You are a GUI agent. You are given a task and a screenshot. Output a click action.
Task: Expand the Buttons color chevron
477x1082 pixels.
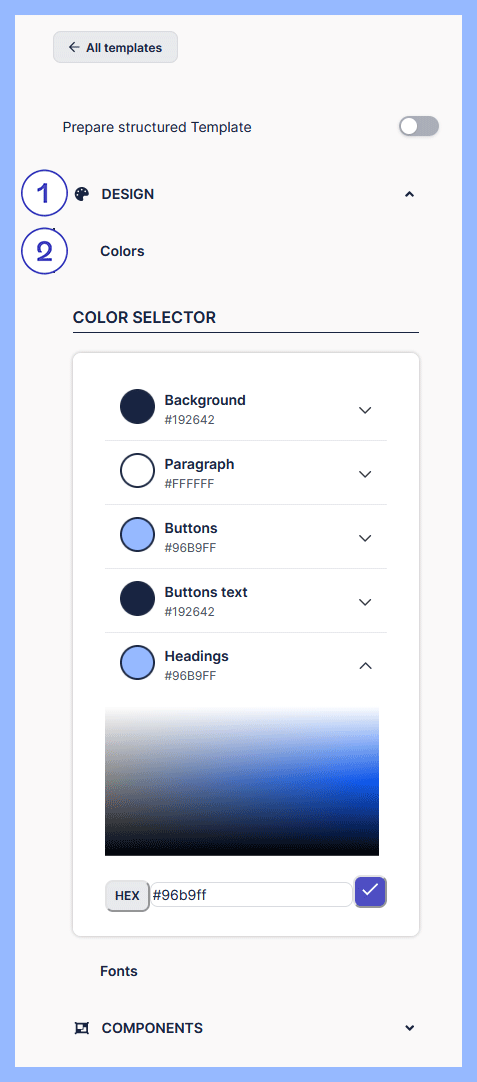365,538
